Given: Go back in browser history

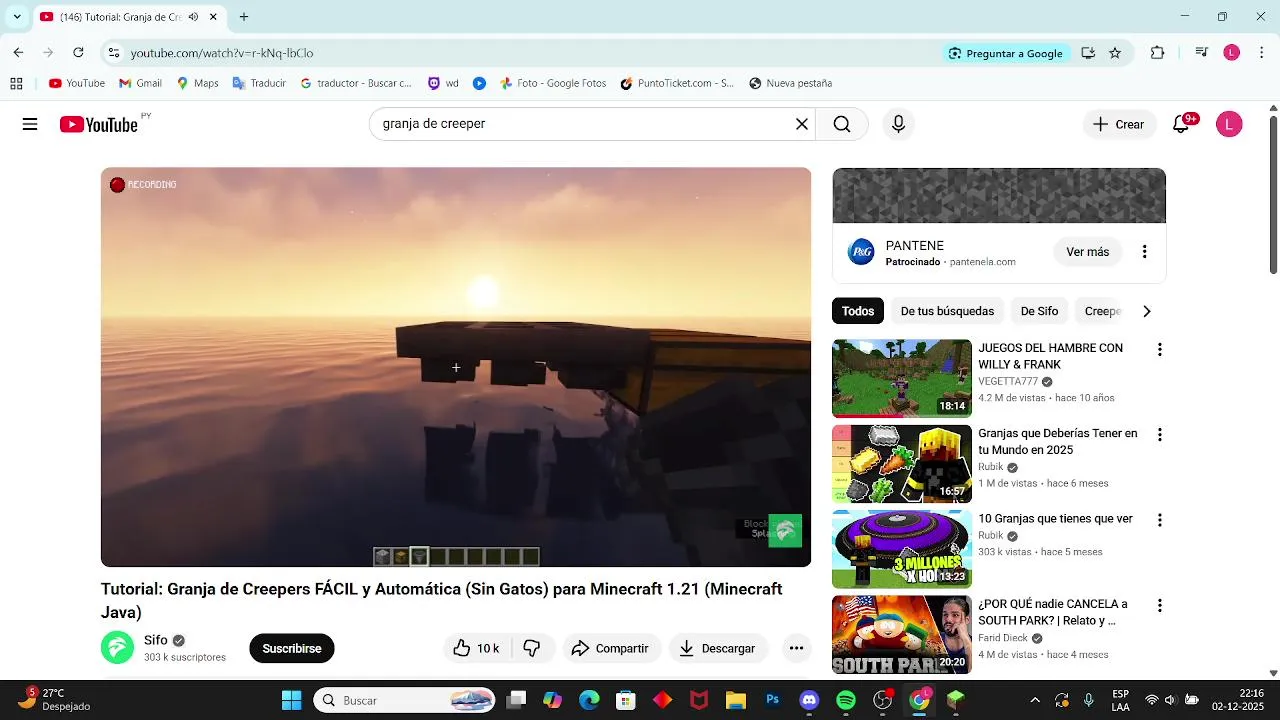Looking at the screenshot, I should [18, 53].
